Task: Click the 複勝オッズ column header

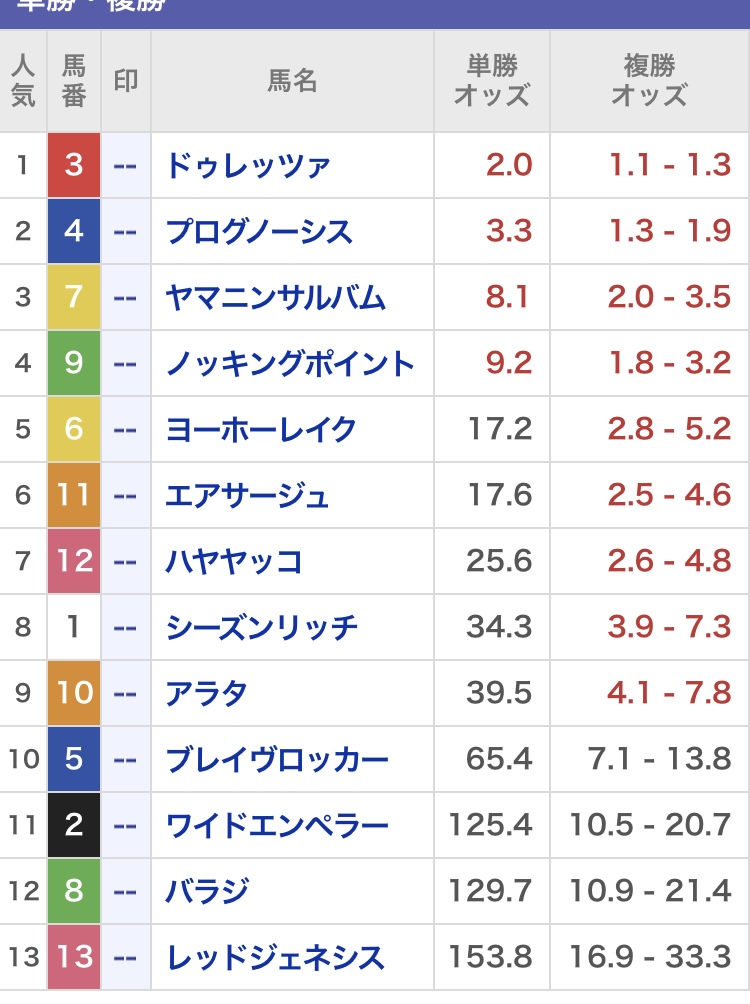Action: 649,81
